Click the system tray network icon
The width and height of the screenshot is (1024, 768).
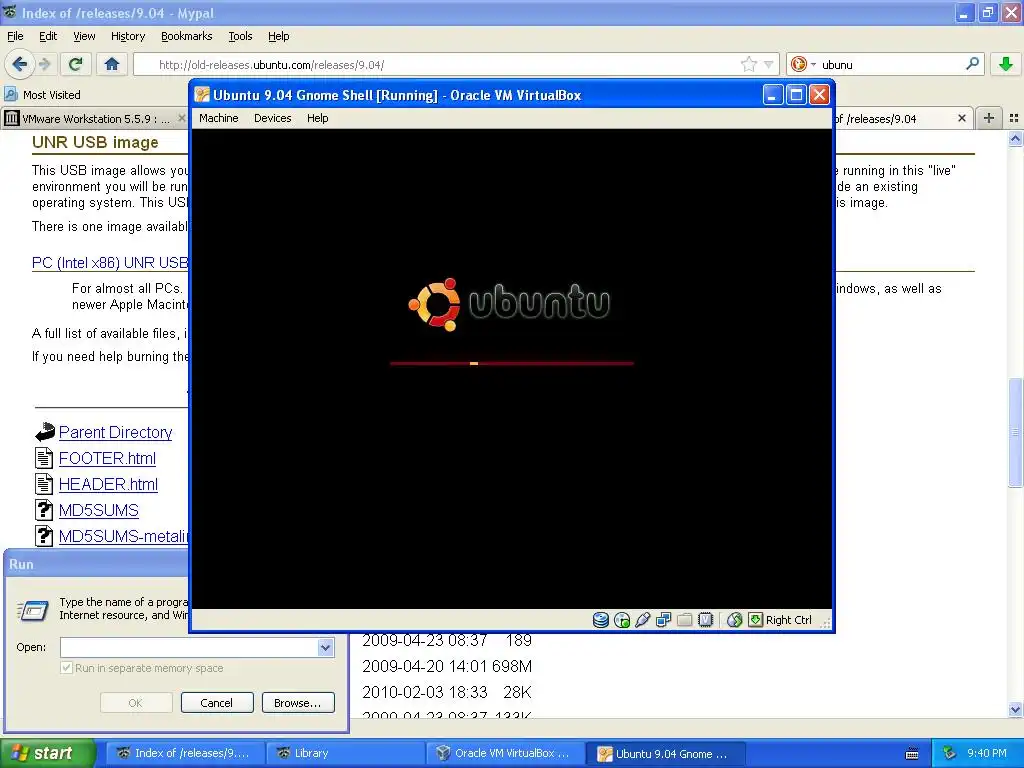[x=950, y=754]
